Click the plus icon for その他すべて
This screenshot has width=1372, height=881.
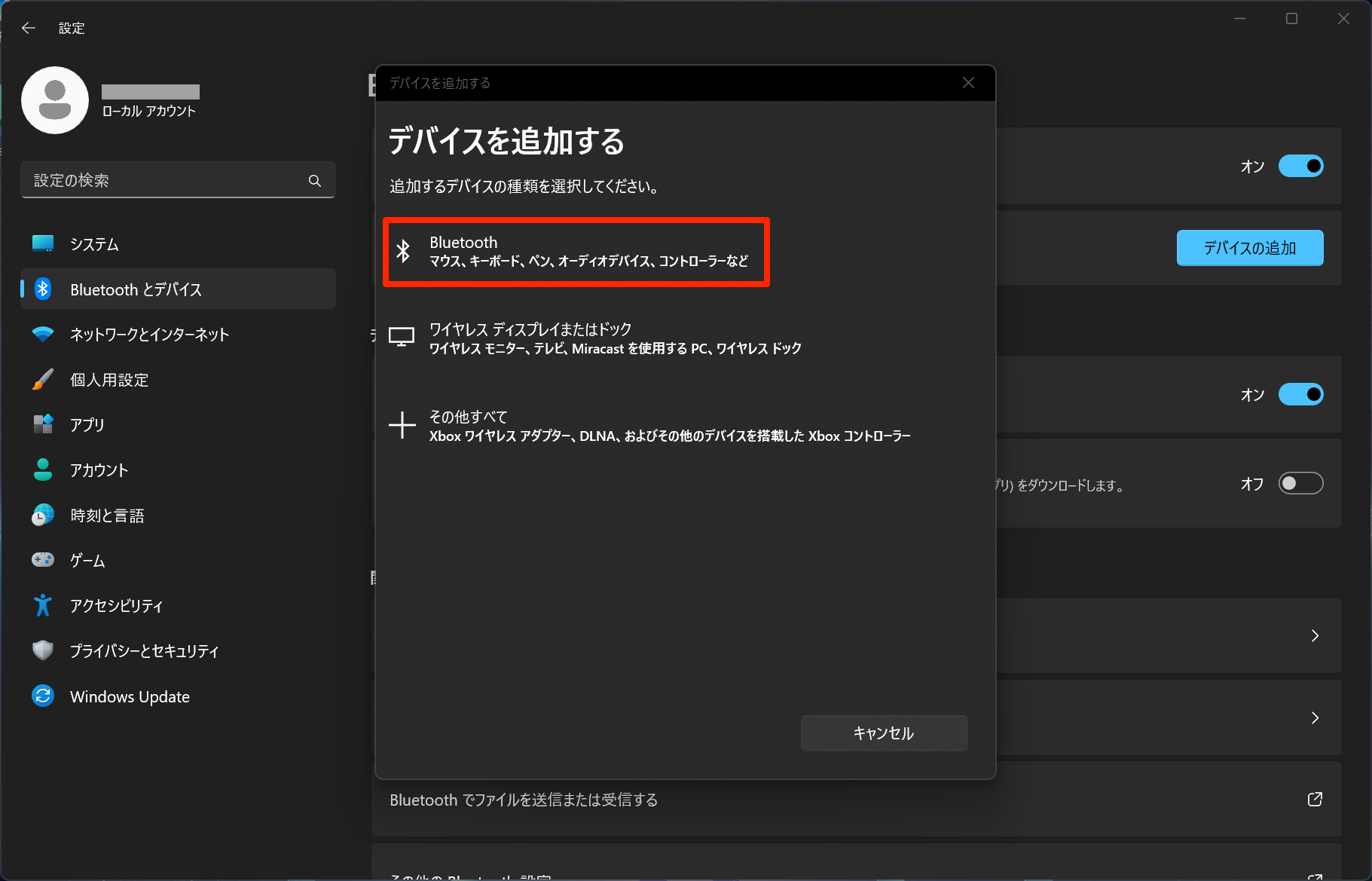click(x=402, y=425)
